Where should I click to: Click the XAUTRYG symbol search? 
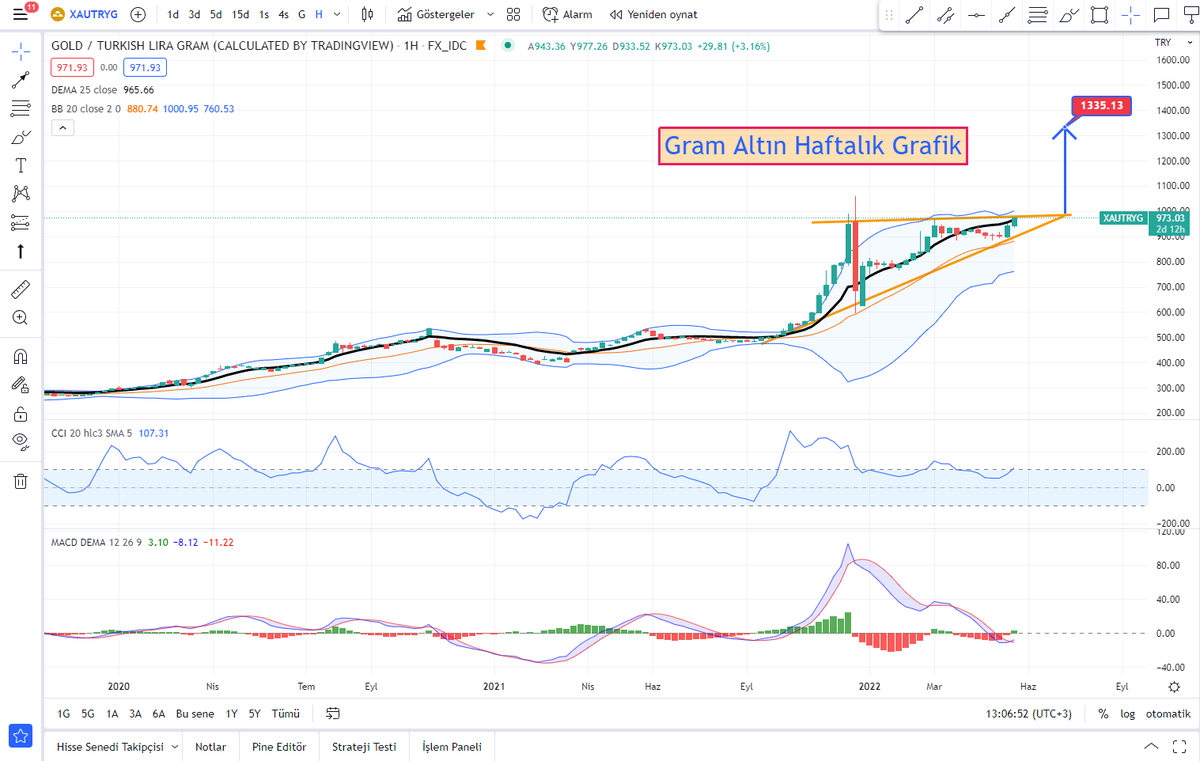[85, 15]
